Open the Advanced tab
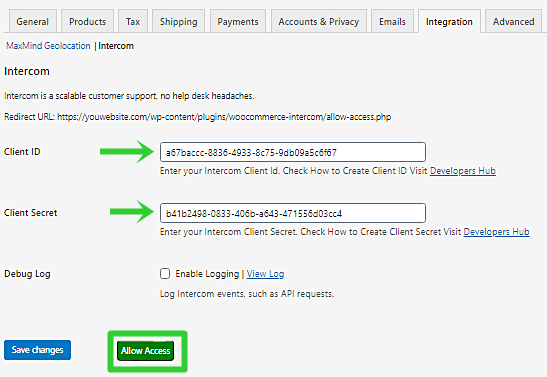Viewport: 547px width, 377px height. click(513, 22)
